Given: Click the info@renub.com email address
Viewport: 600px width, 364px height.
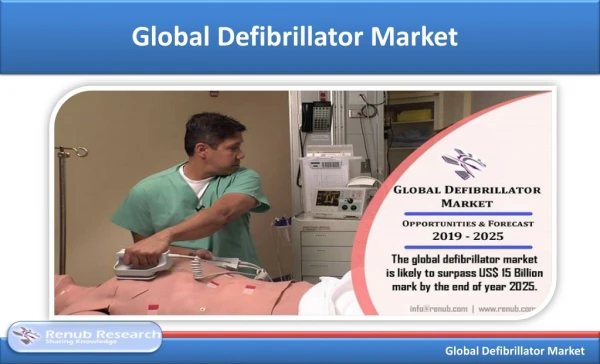Looking at the screenshot, I should point(439,309).
